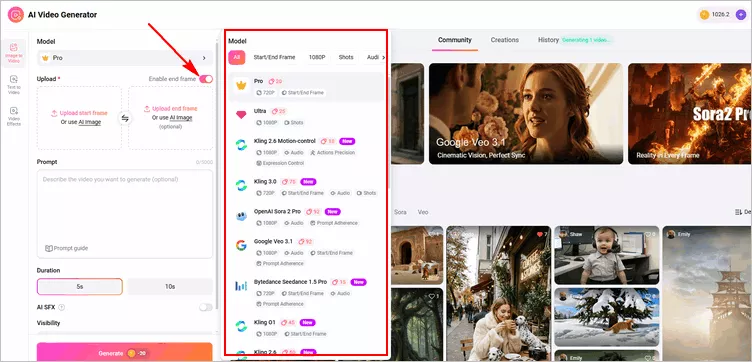Disable the Enable end frame toggle
Viewport: 752px width, 362px height.
(206, 79)
